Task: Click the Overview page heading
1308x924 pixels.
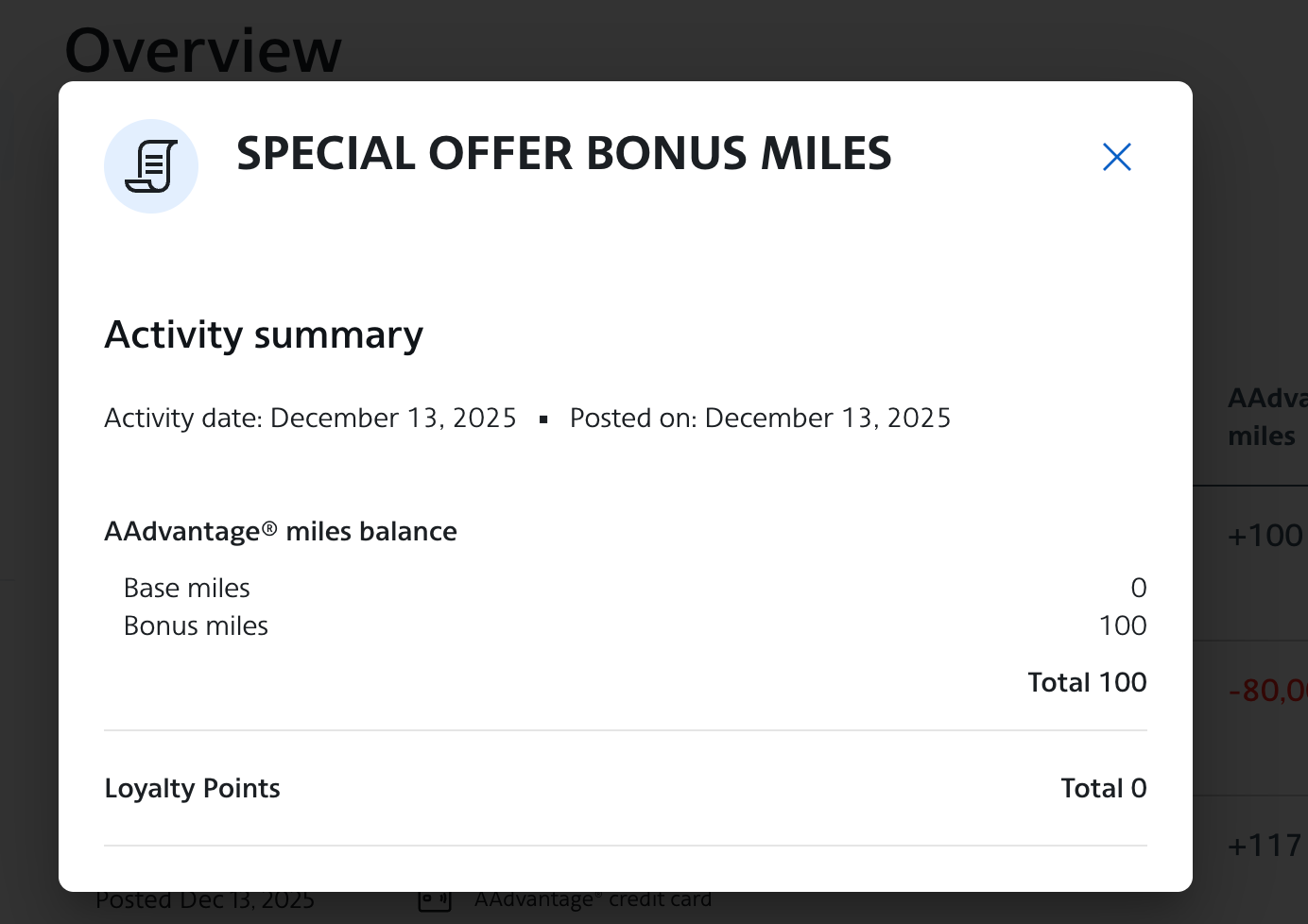Action: pyautogui.click(x=203, y=49)
